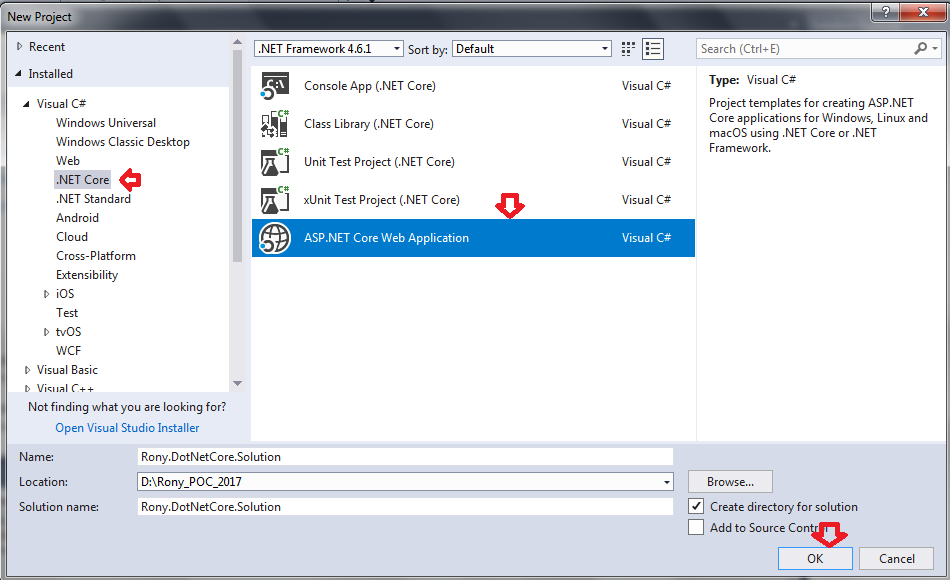The image size is (950, 580).
Task: Click the Cancel button
Action: tap(897, 558)
